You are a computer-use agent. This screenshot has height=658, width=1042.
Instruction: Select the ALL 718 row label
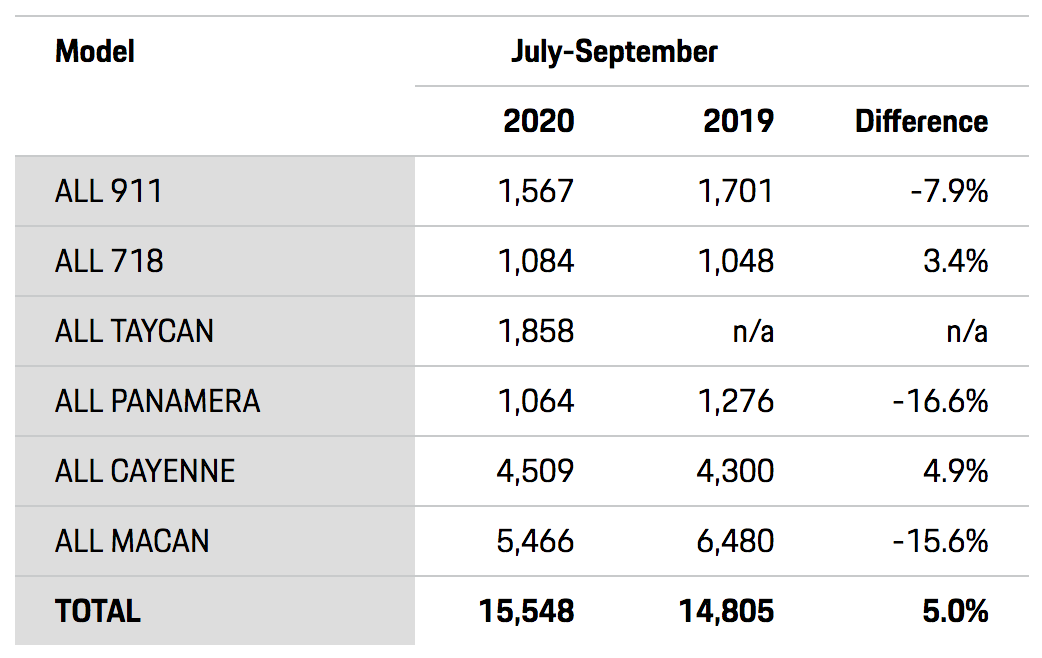(x=109, y=261)
